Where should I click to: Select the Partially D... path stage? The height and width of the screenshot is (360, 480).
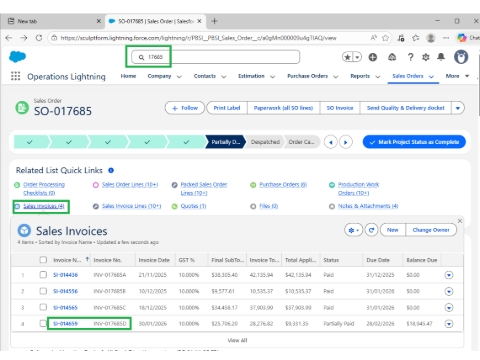[x=225, y=142]
